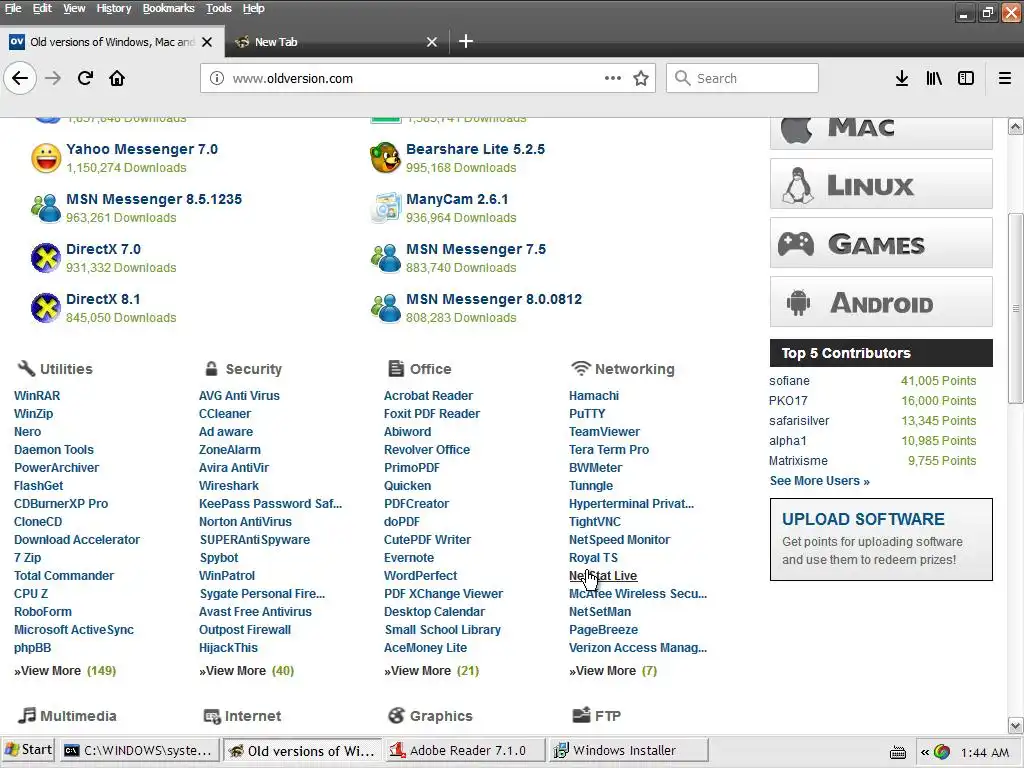The height and width of the screenshot is (768, 1024).
Task: Open the PuTTY link
Action: click(587, 414)
